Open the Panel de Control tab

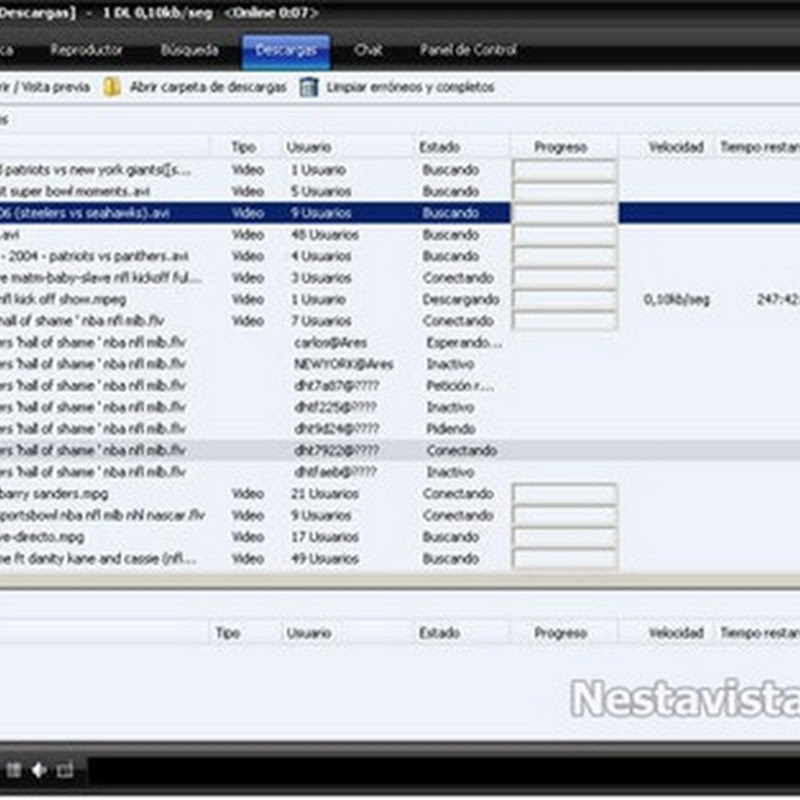point(468,50)
